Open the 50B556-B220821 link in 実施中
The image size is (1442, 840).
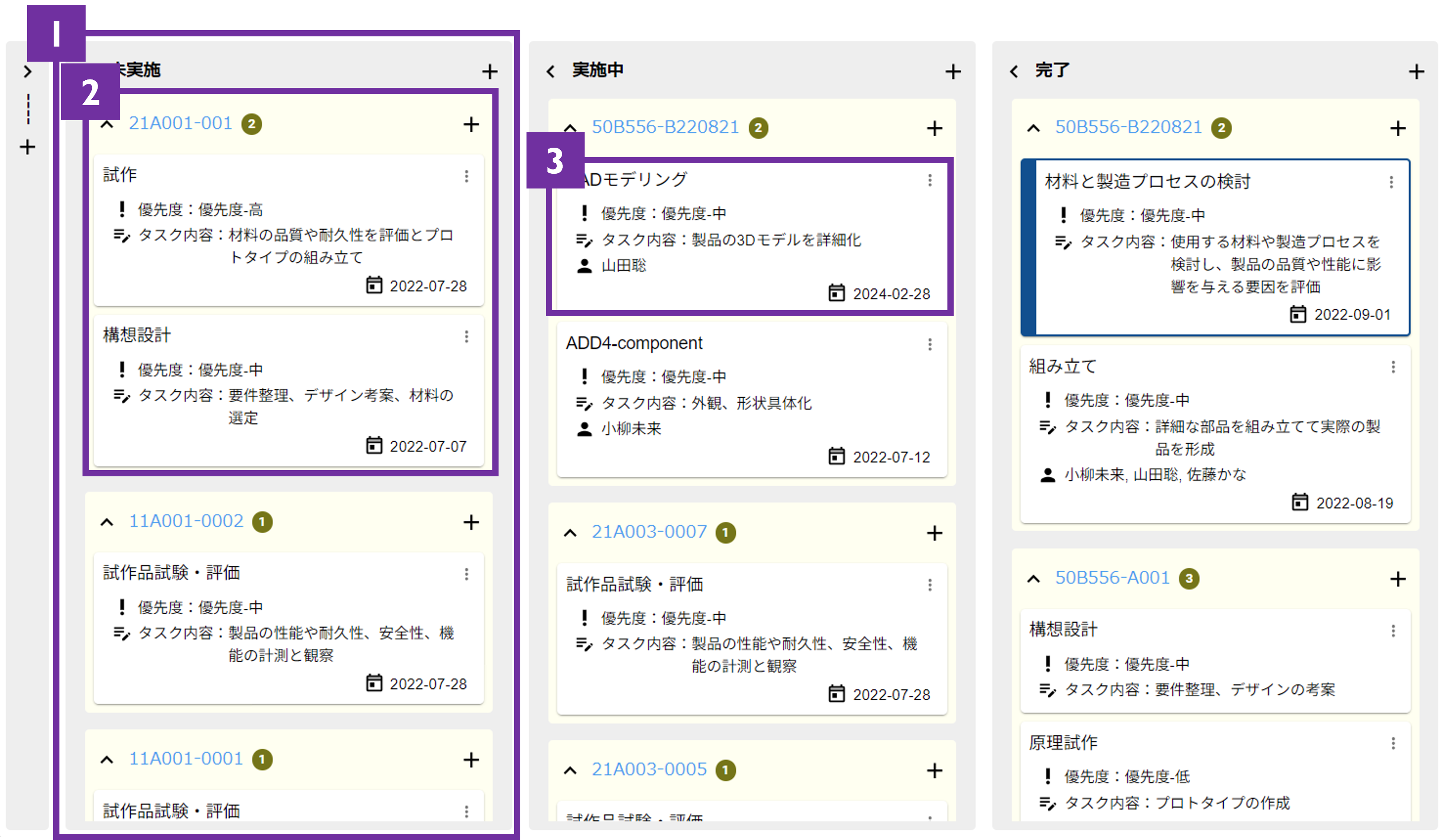[665, 126]
